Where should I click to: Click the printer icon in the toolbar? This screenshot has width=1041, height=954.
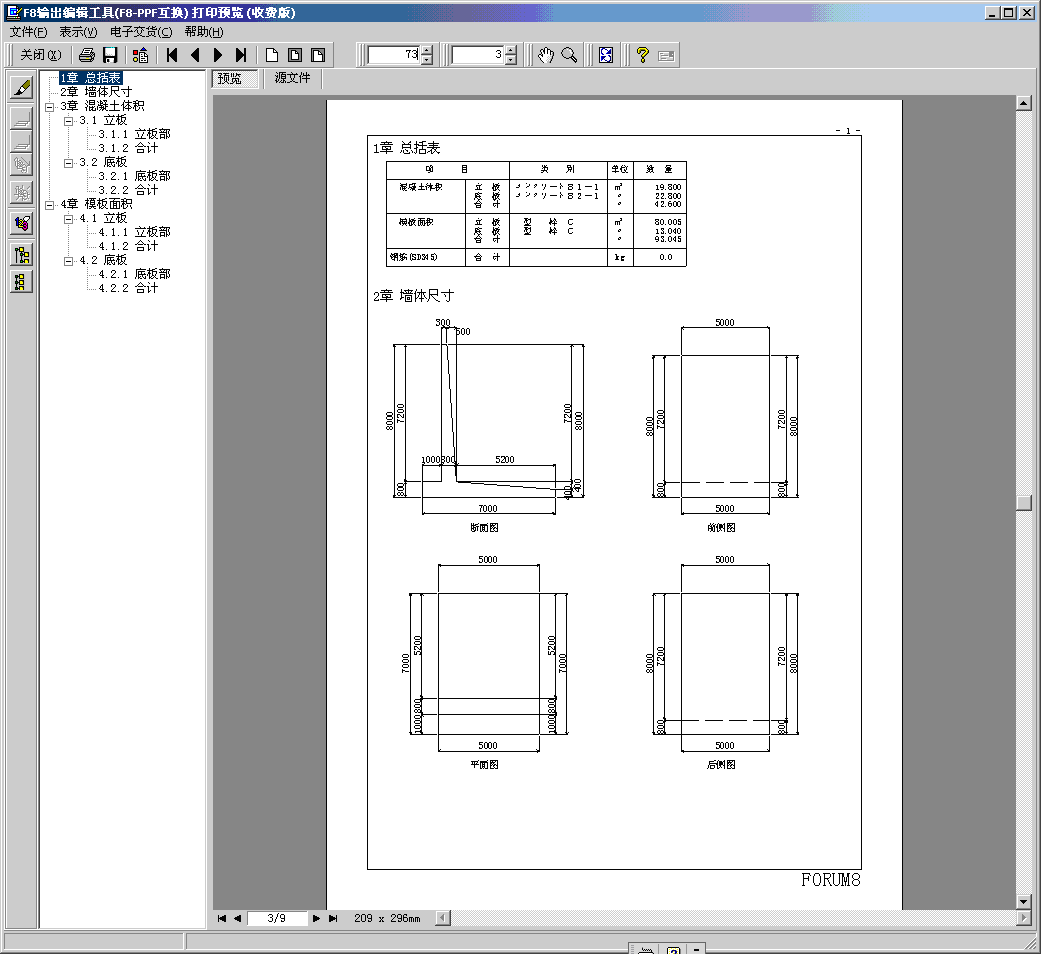tap(87, 55)
